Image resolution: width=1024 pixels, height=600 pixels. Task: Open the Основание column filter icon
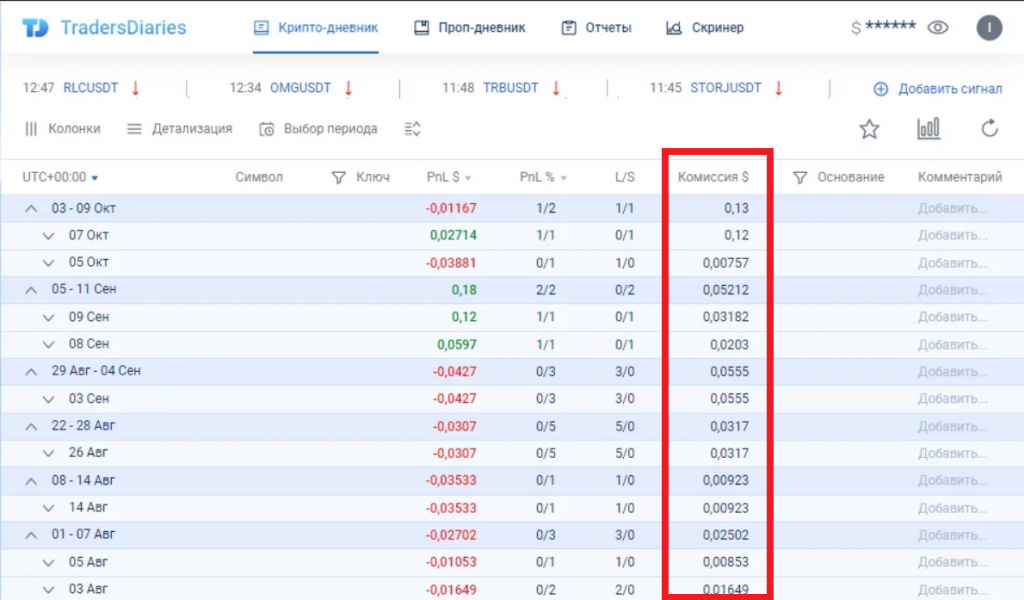point(800,178)
